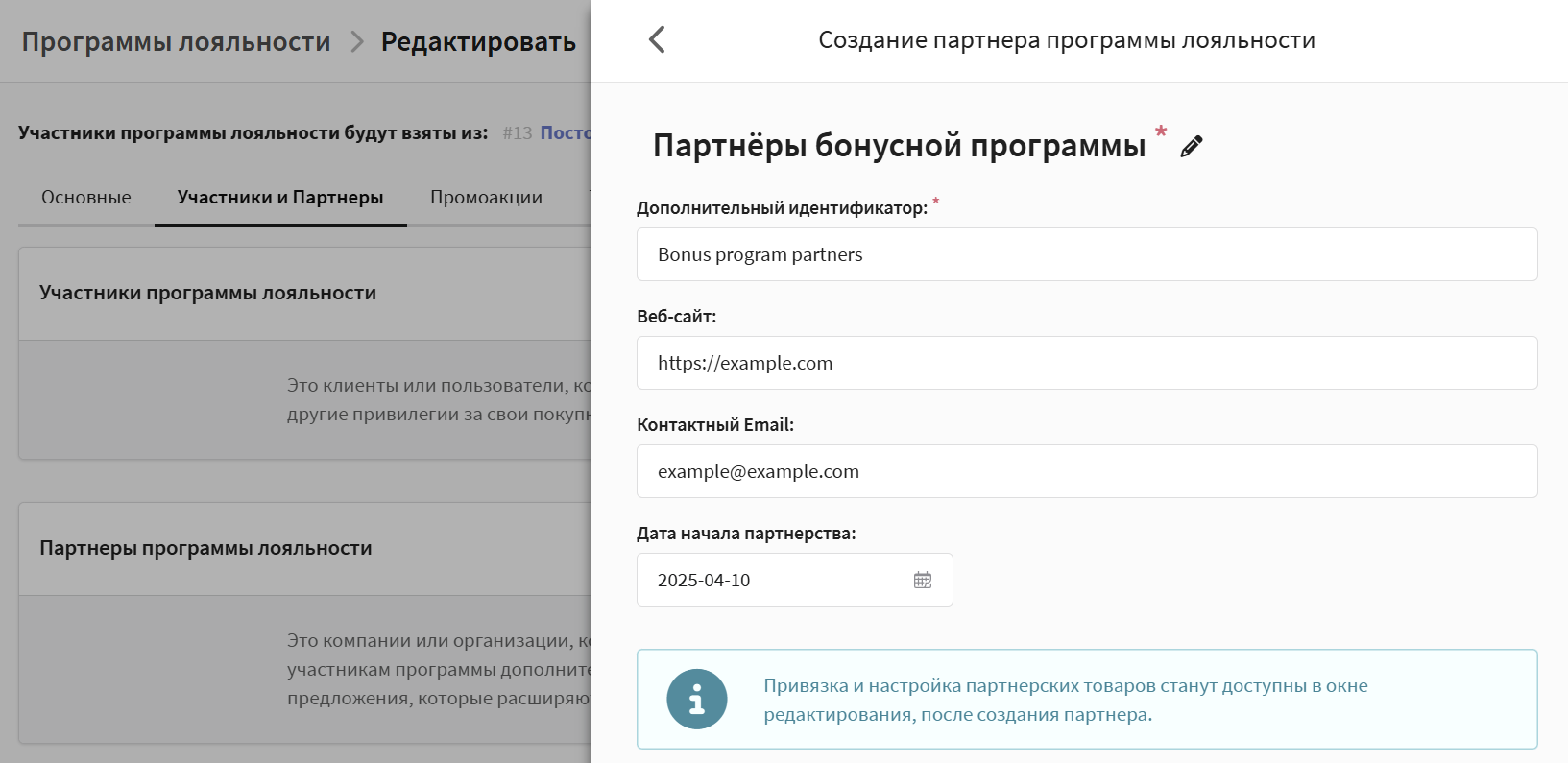Click the partner products info notice text
The width and height of the screenshot is (1568, 763).
1065,700
